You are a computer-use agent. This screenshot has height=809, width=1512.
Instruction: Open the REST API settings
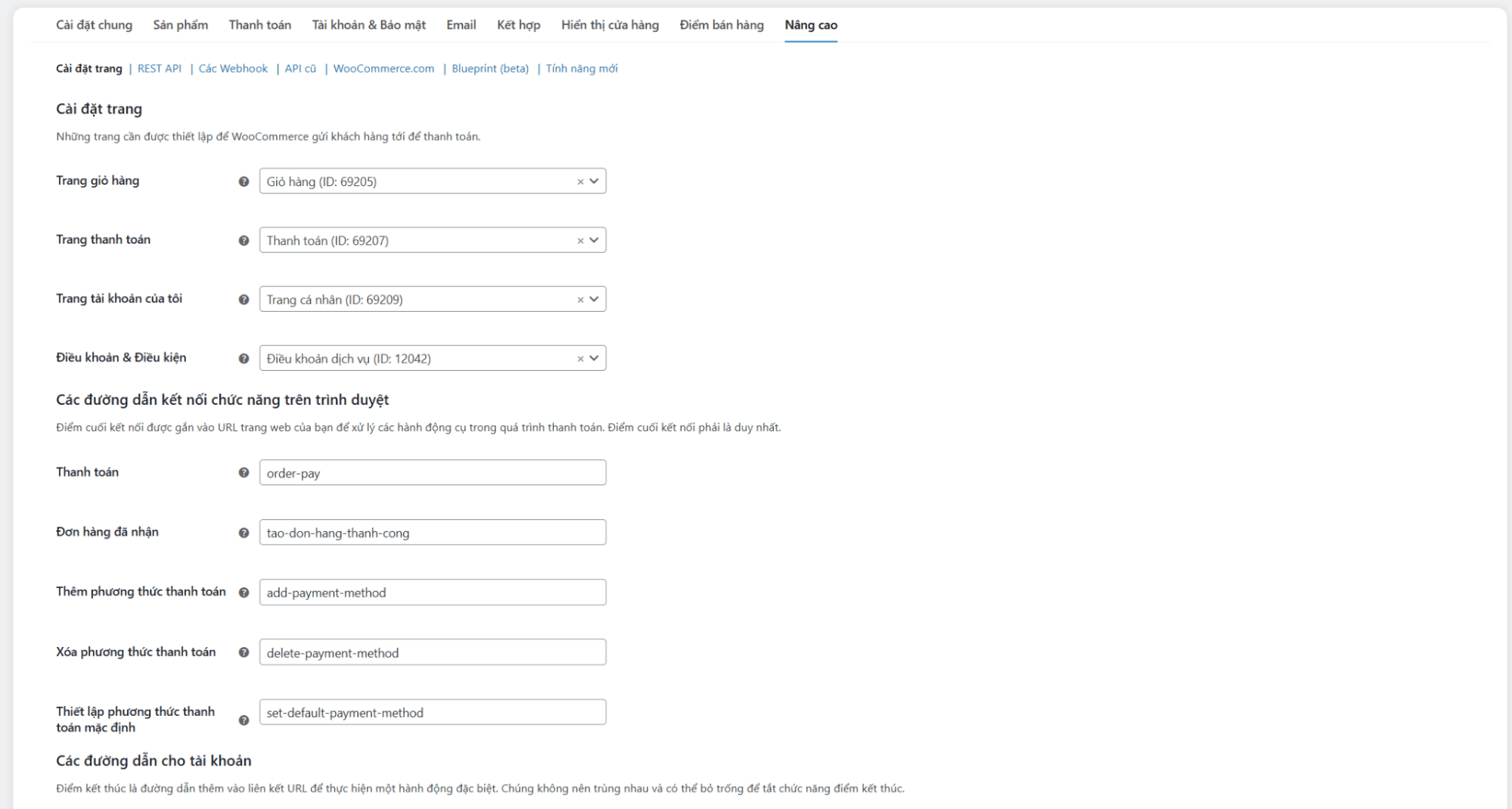coord(159,68)
